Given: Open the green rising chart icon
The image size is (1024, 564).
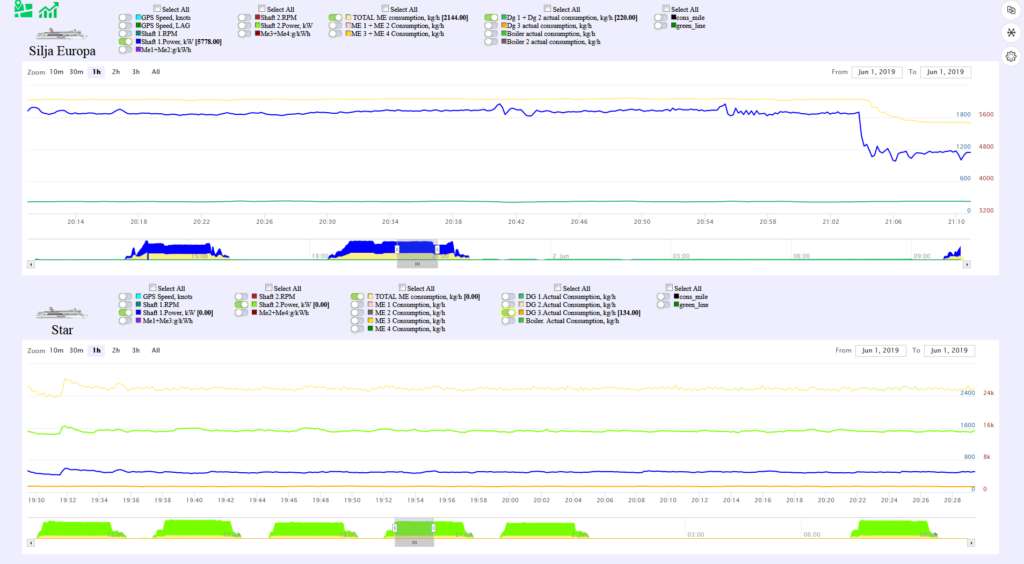Looking at the screenshot, I should point(47,10).
